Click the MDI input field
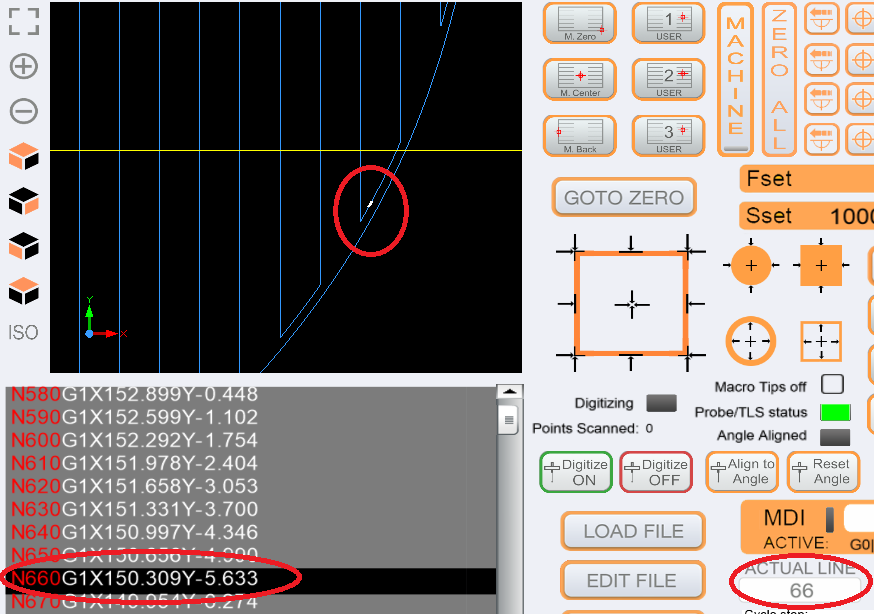The width and height of the screenshot is (874, 614). [x=858, y=519]
